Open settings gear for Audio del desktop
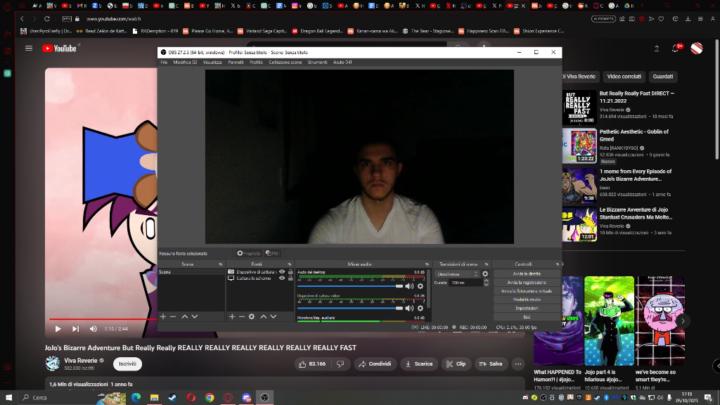720x405 pixels. coord(420,286)
